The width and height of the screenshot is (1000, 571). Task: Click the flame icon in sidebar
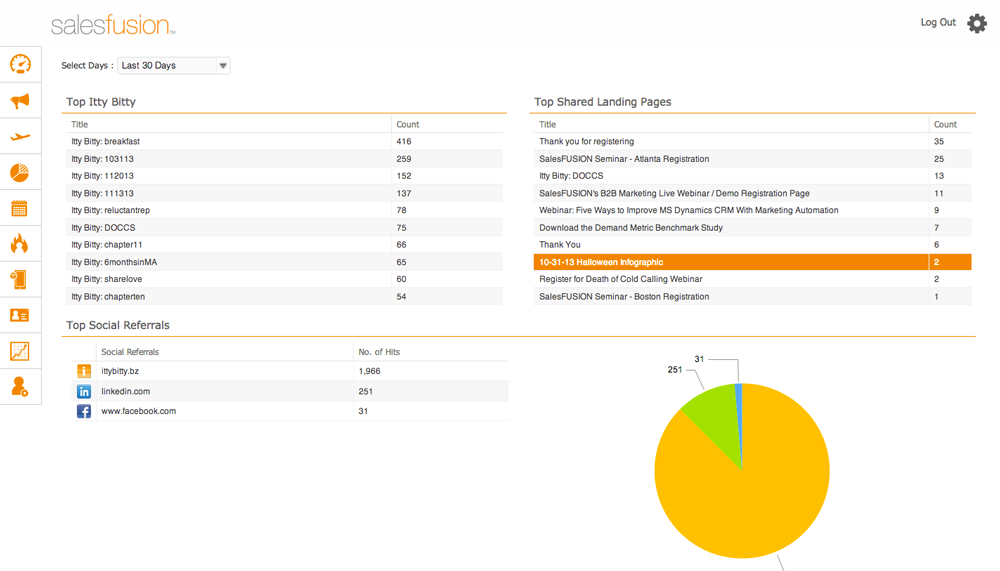coord(20,243)
